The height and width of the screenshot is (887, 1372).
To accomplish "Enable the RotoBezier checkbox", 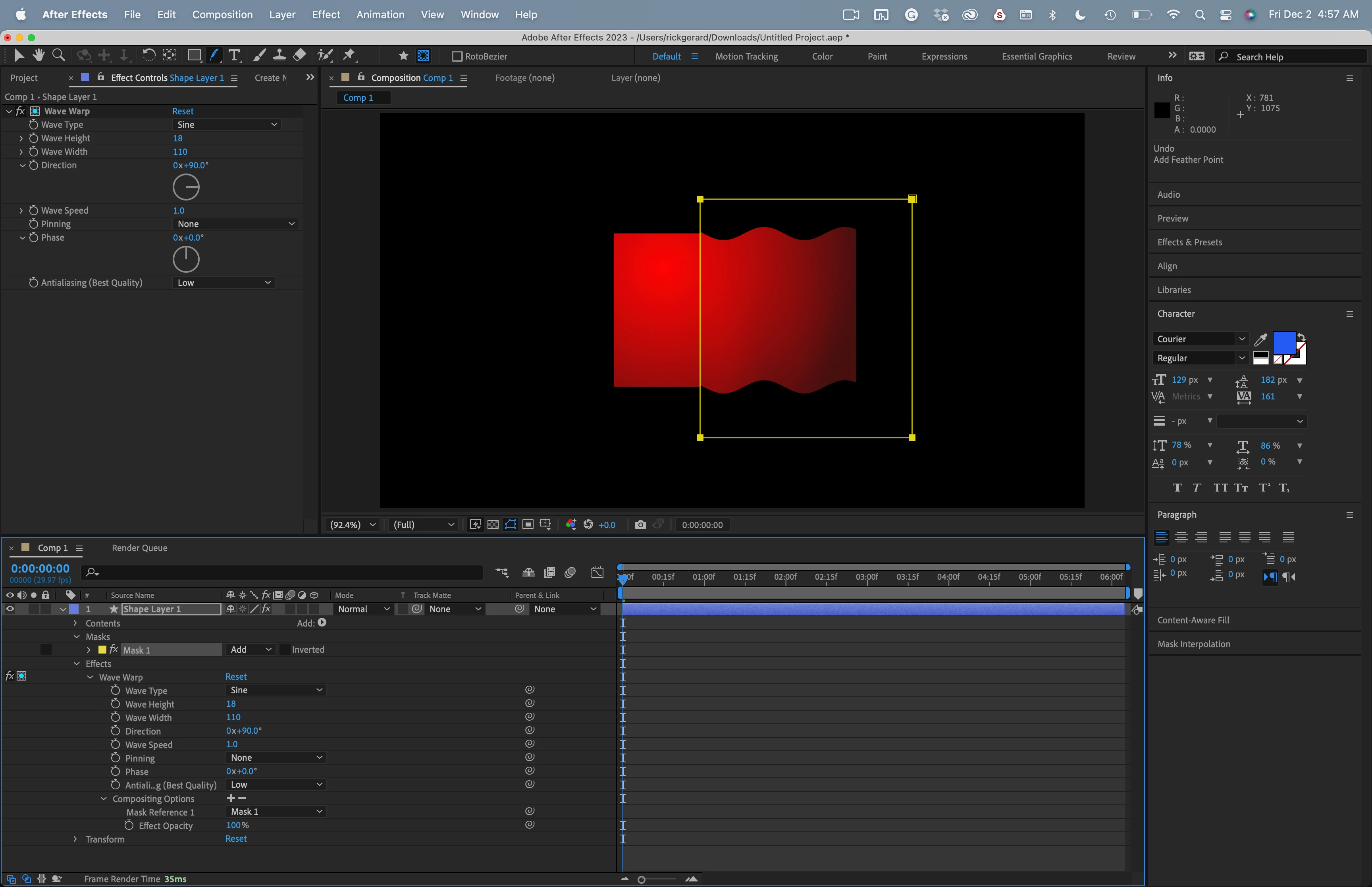I will pyautogui.click(x=457, y=56).
